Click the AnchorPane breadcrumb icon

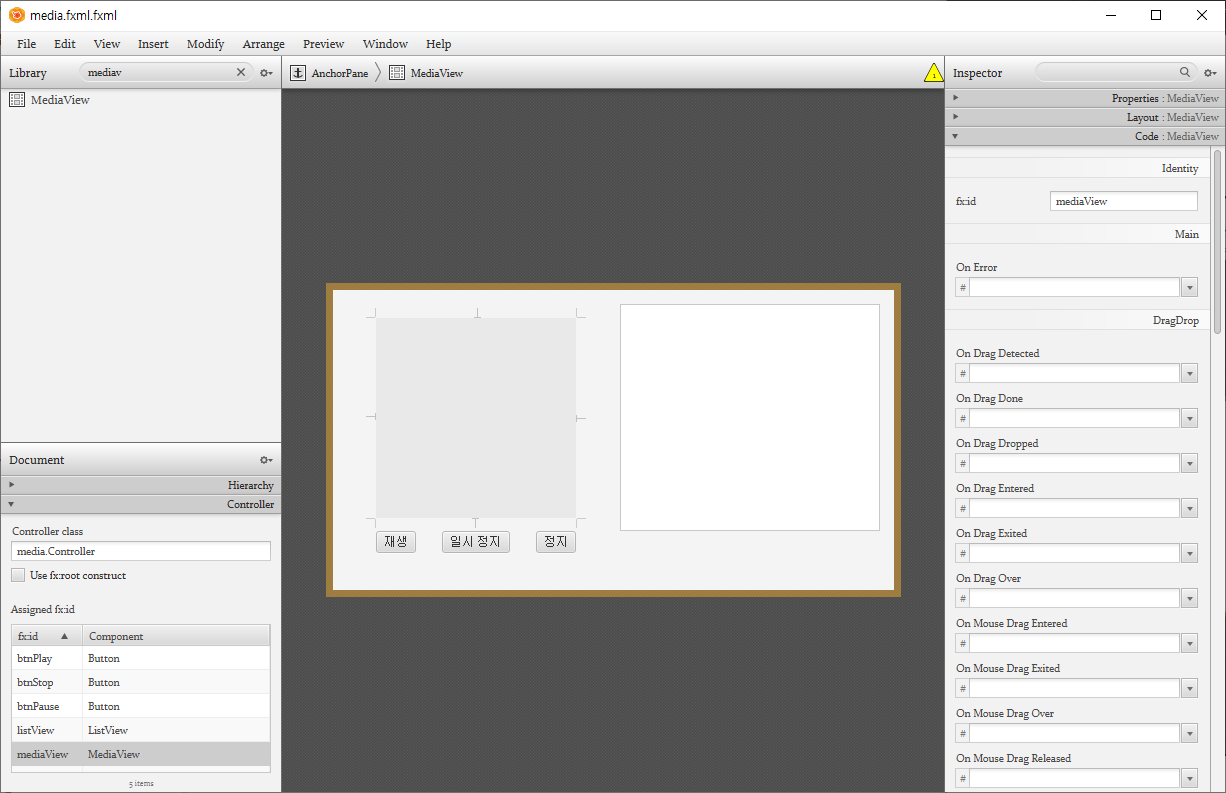298,73
